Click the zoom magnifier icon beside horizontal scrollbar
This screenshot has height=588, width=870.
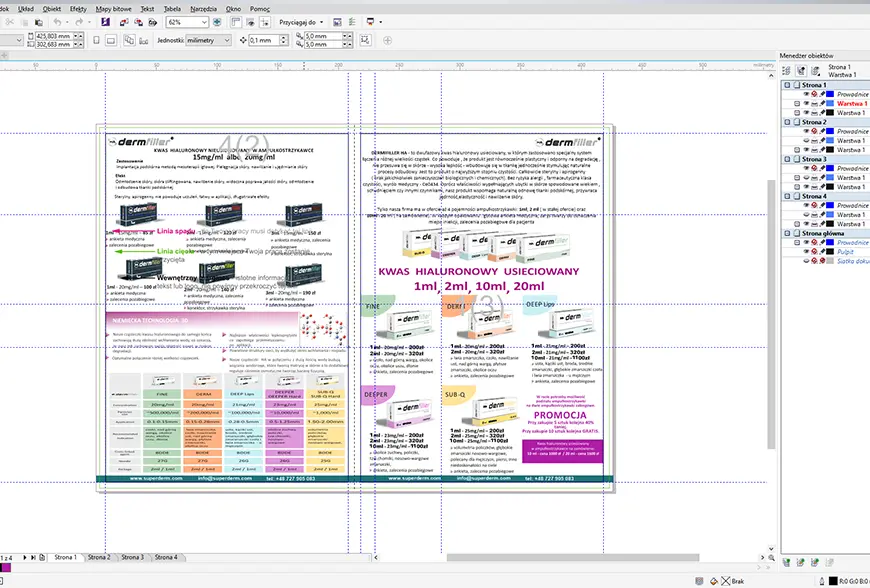(772, 557)
